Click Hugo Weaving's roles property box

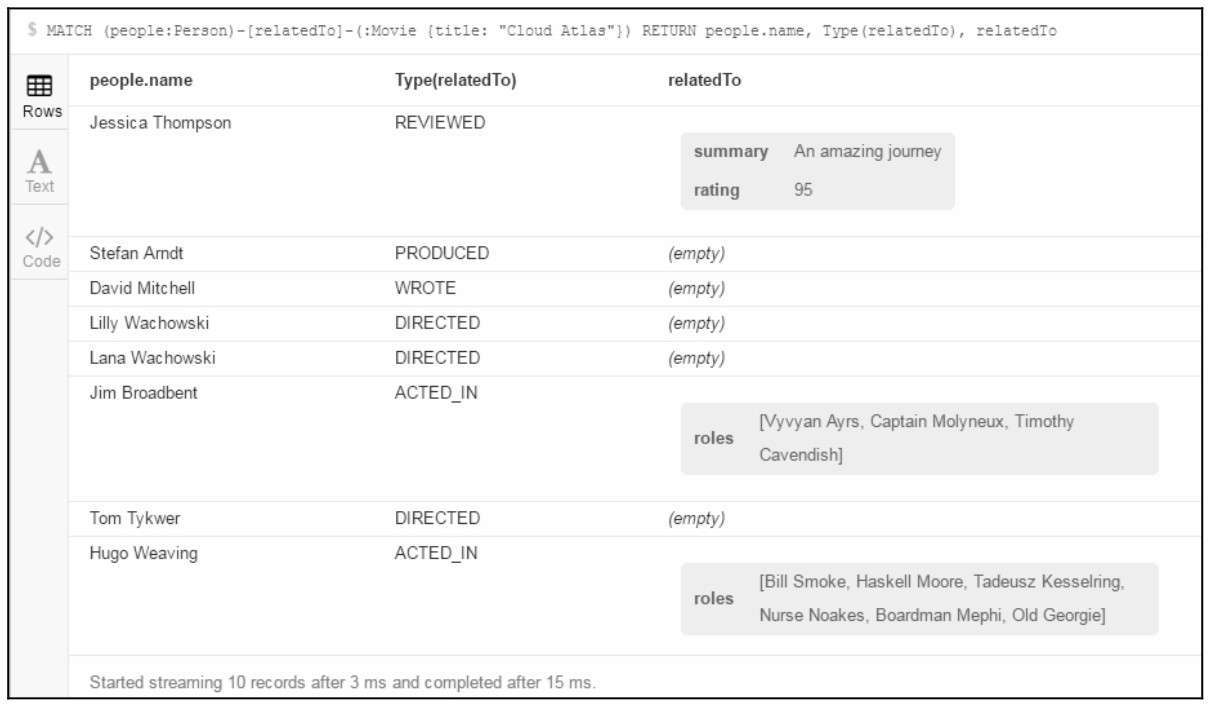(x=918, y=599)
